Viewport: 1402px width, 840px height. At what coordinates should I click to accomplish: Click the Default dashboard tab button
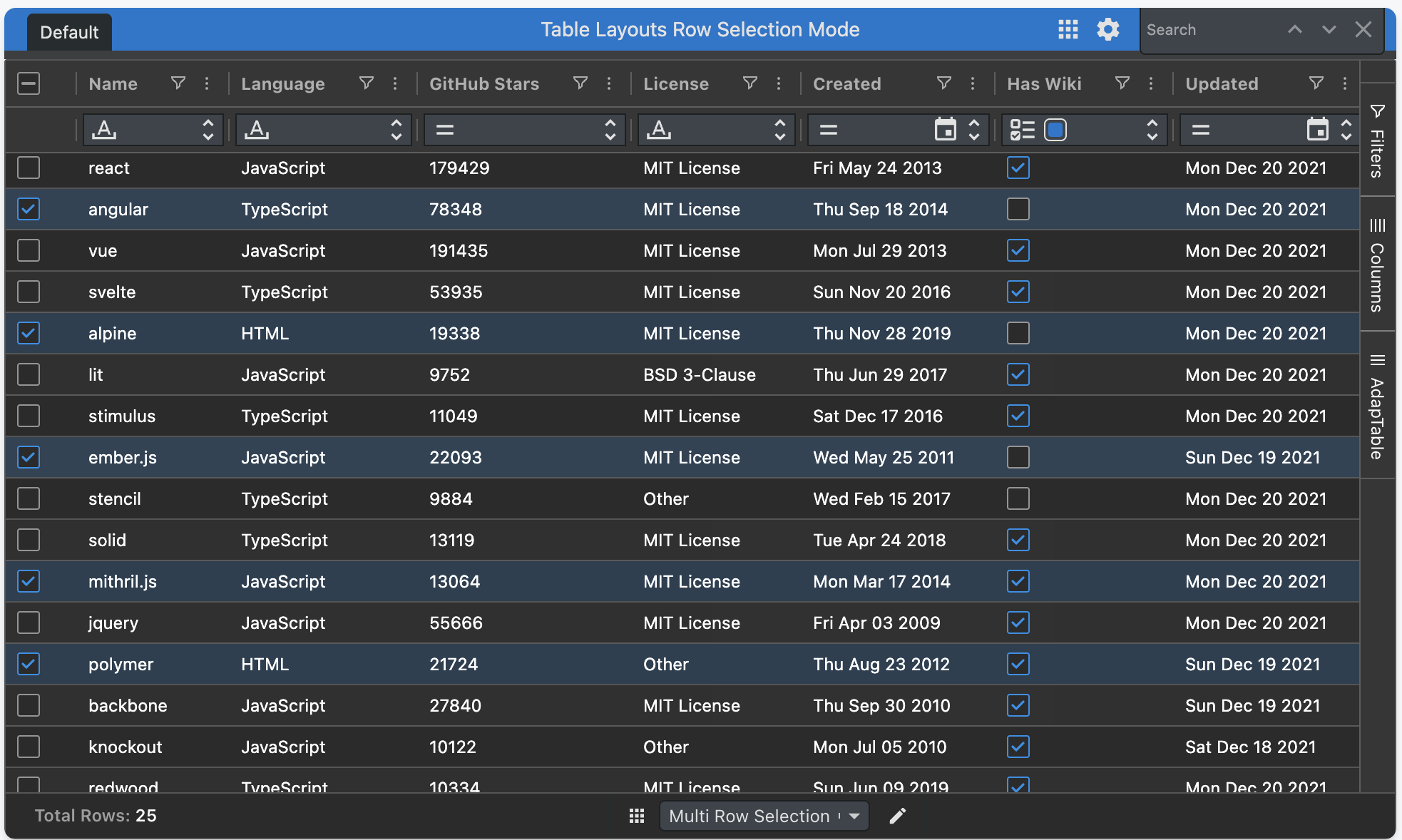pyautogui.click(x=69, y=32)
